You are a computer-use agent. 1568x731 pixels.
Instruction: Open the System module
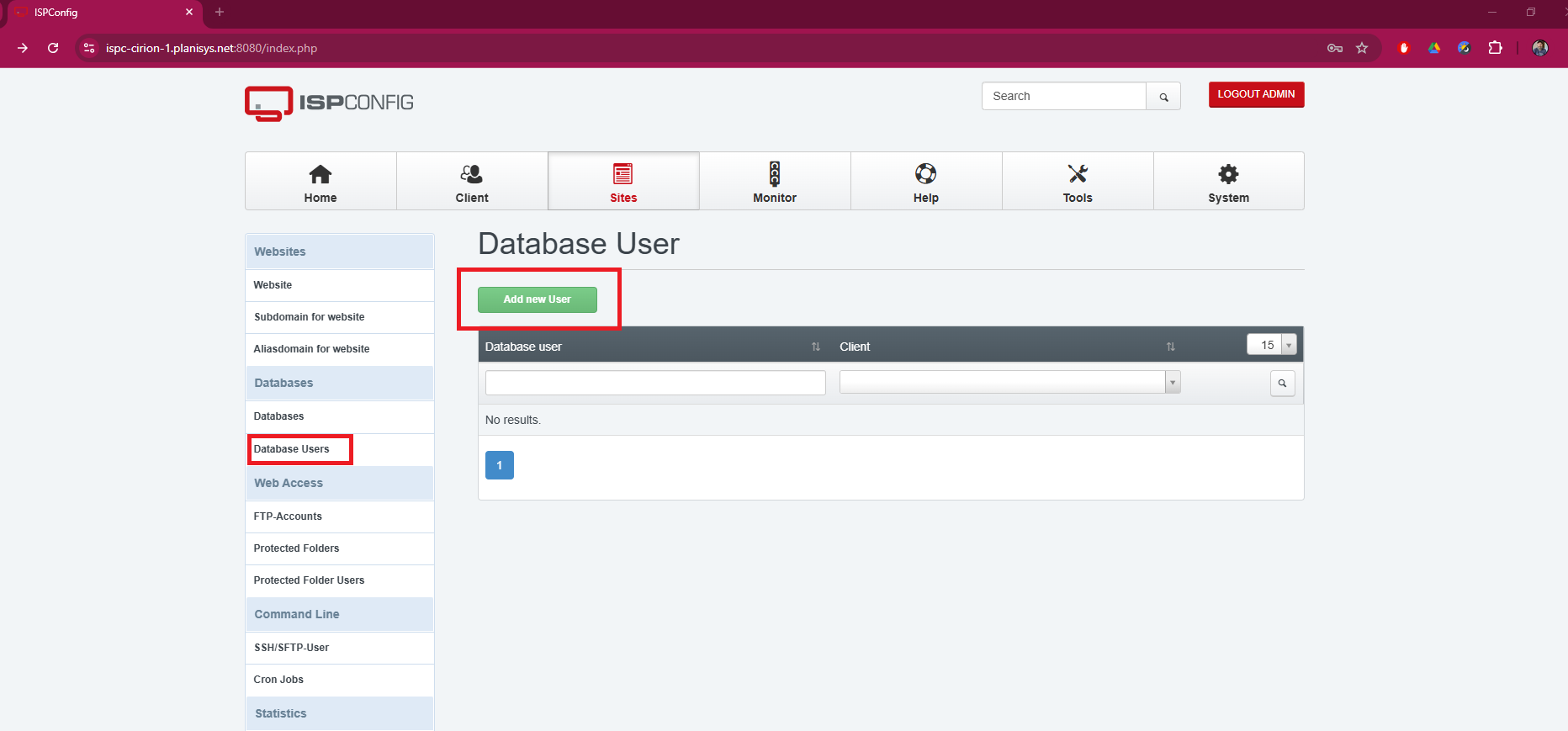point(1228,182)
